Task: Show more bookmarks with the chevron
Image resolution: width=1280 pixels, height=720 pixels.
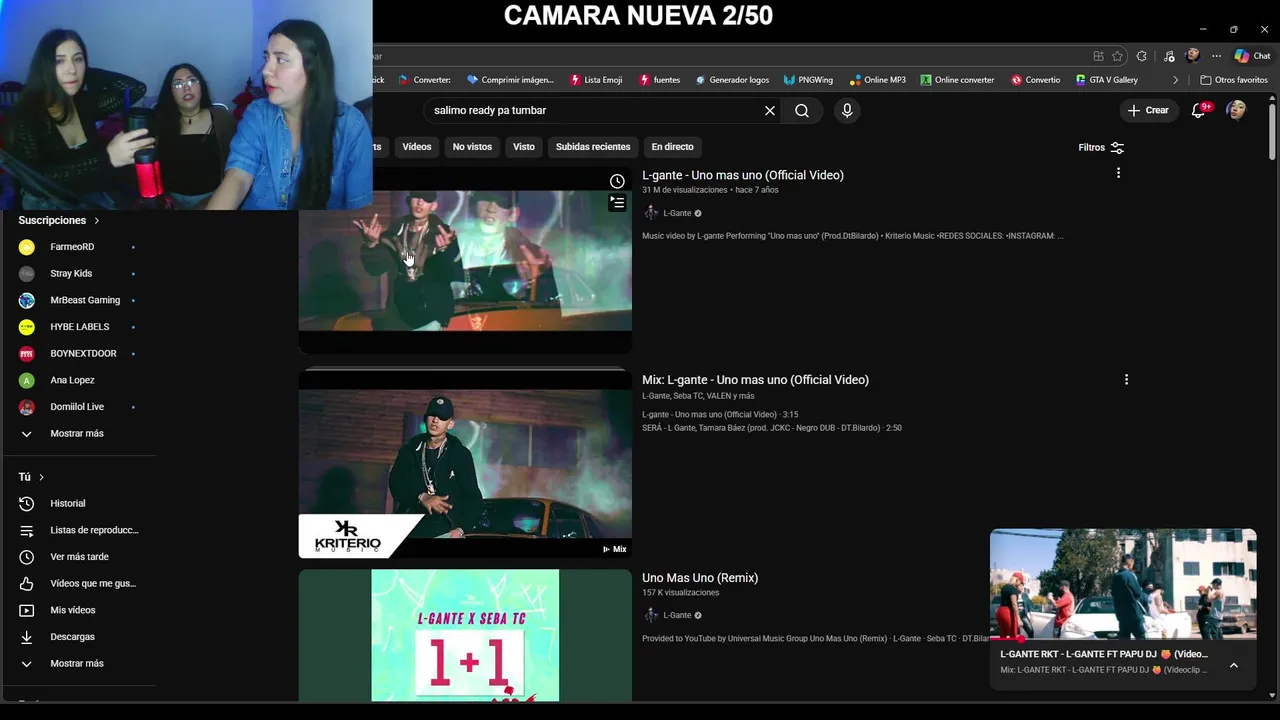Action: click(x=1175, y=80)
